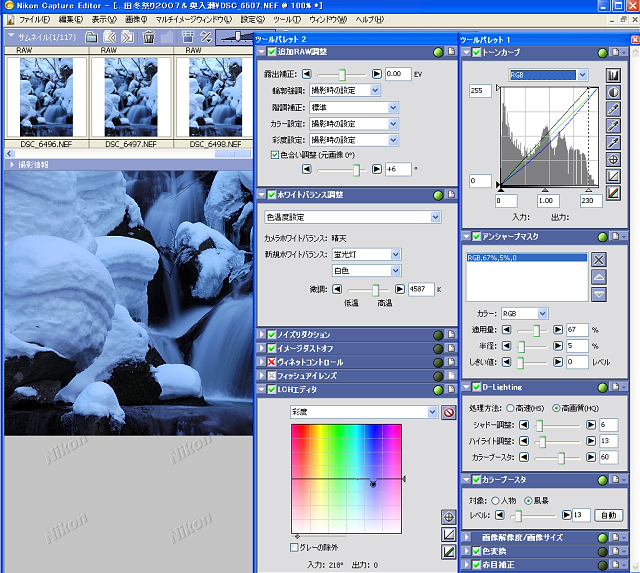Viewport: 640px width, 573px height.
Task: Expand the 撮影情報 section
Action: pyautogui.click(x=12, y=164)
